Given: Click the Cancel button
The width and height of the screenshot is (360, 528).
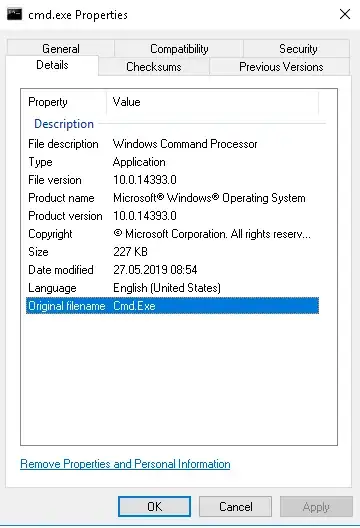Looking at the screenshot, I should [235, 506].
